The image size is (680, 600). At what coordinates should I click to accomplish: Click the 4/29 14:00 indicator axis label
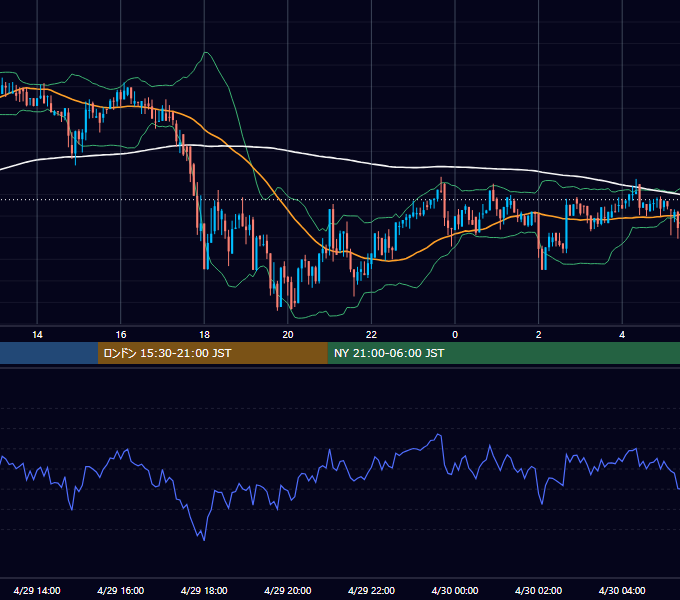point(37,590)
